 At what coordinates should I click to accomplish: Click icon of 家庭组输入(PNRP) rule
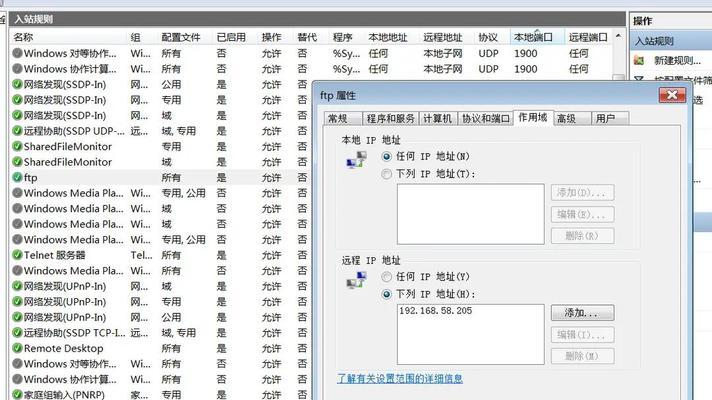[17, 395]
